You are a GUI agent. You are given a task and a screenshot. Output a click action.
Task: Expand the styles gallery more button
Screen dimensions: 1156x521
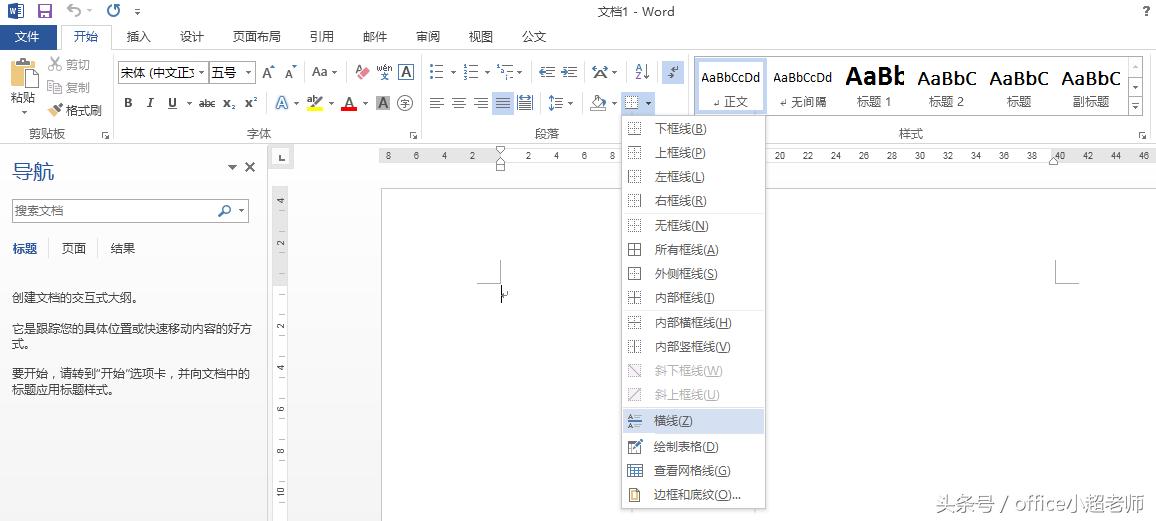[1136, 107]
